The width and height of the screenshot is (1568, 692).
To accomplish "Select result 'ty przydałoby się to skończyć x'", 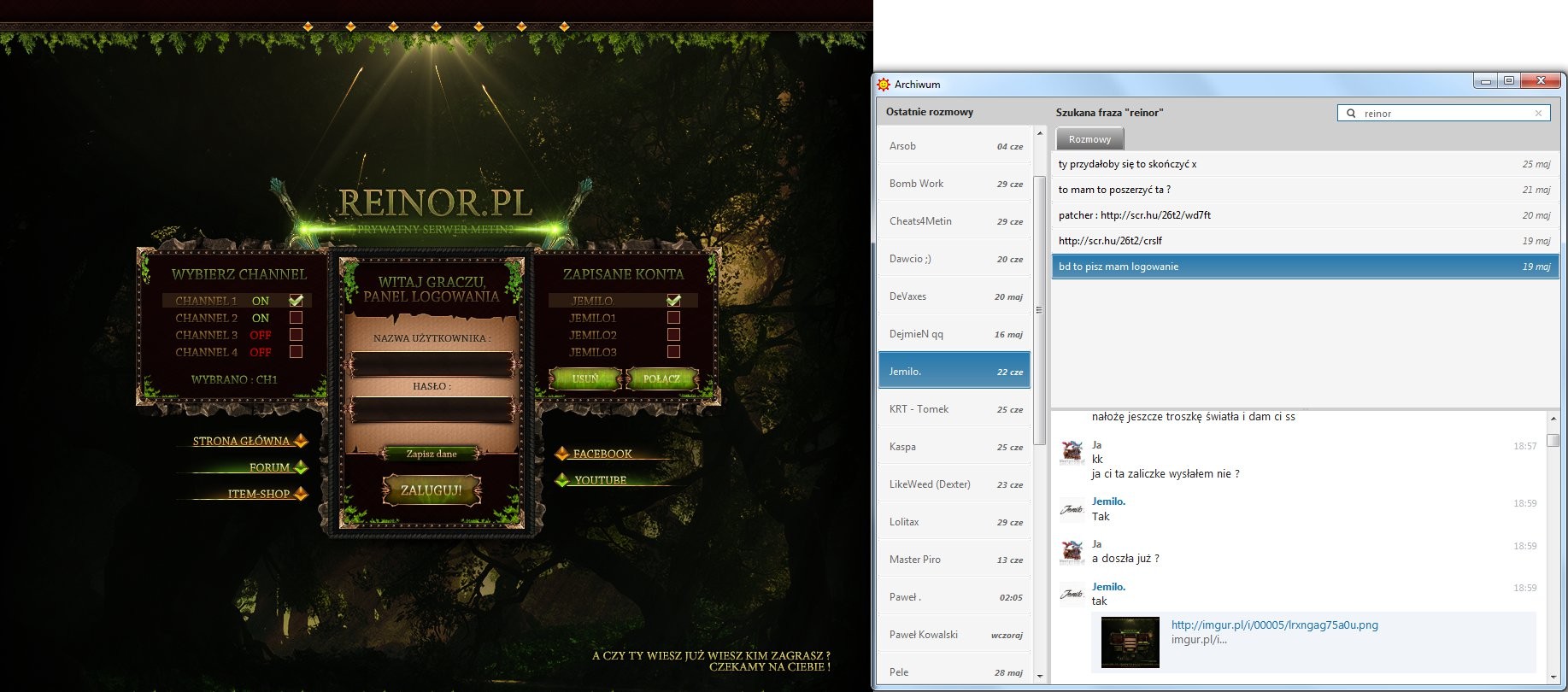I will 1305,164.
